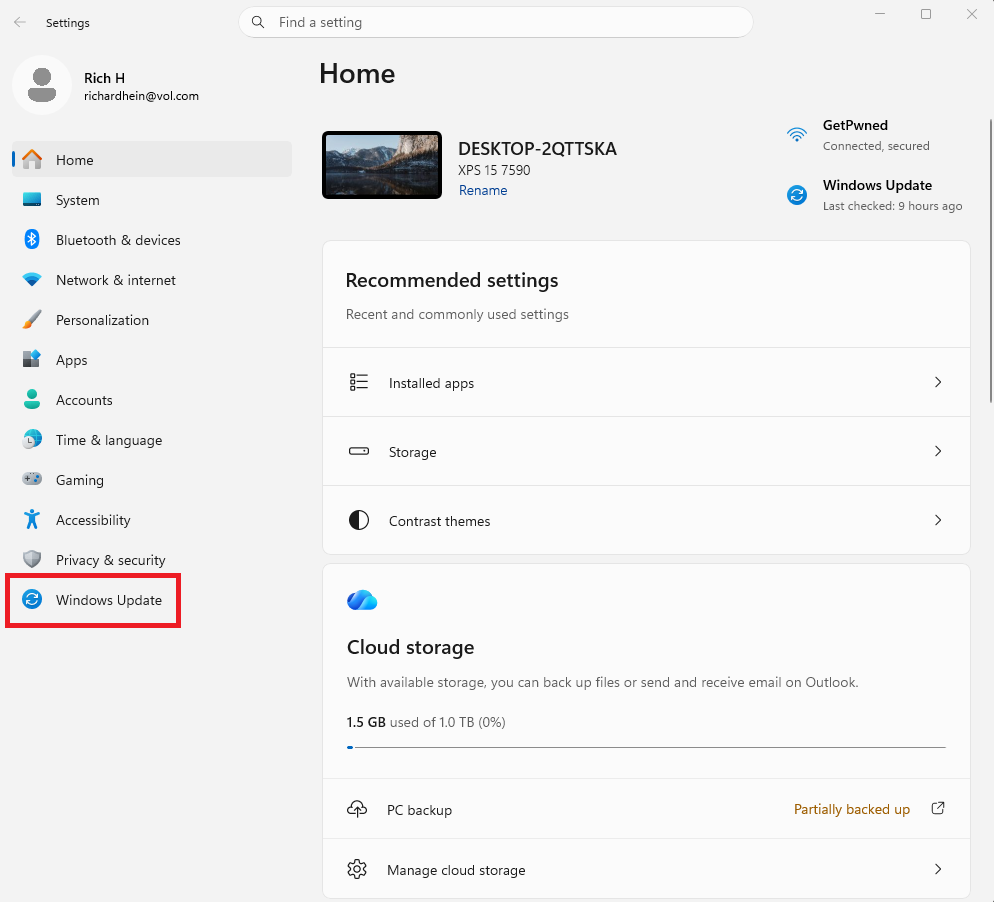Viewport: 994px width, 902px height.
Task: Click the PC backup cloud-upload icon
Action: [x=357, y=809]
